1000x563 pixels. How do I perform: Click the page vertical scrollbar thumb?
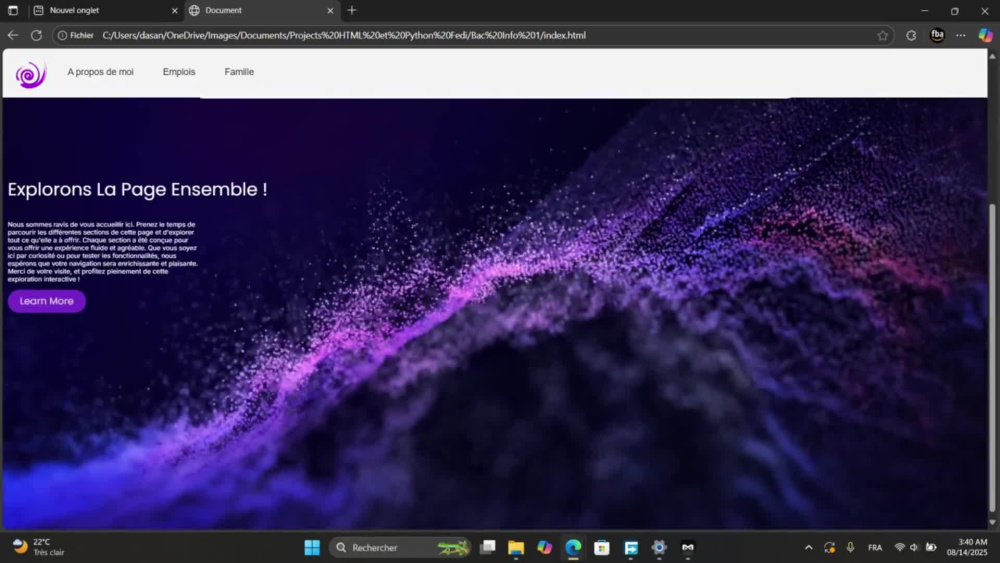tap(992, 357)
